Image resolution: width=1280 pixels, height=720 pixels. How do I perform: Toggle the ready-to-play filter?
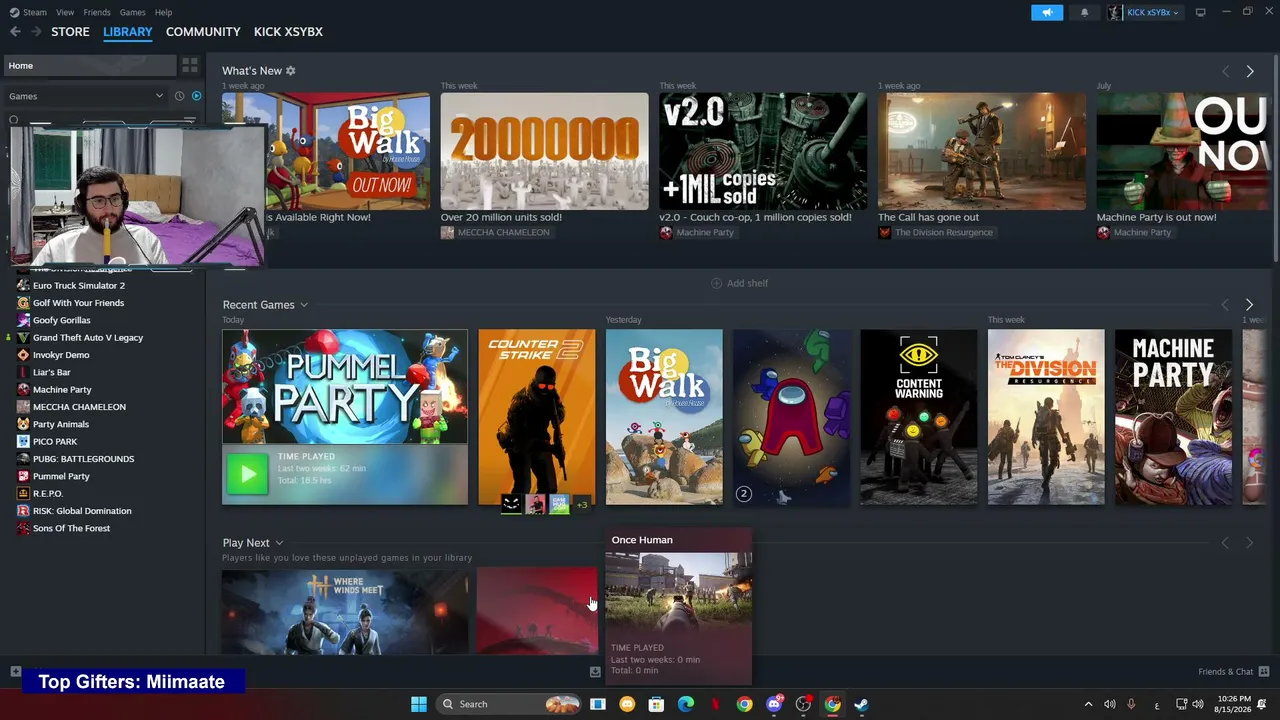196,96
